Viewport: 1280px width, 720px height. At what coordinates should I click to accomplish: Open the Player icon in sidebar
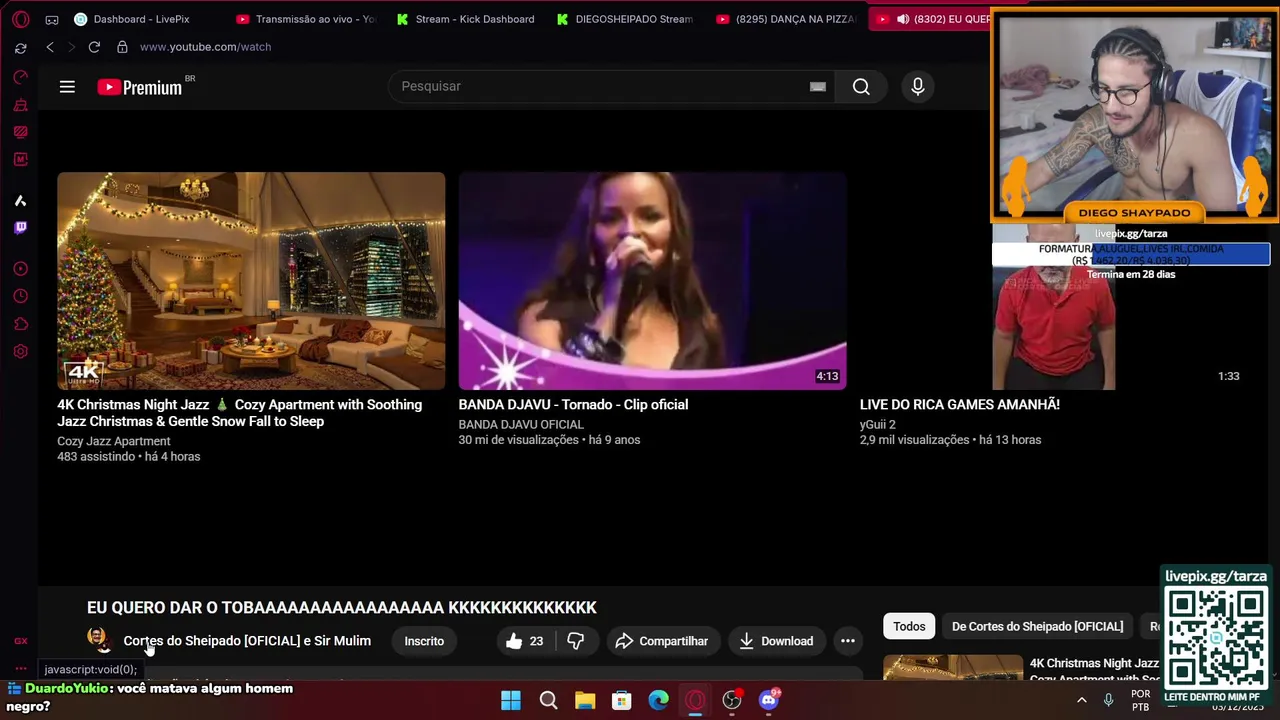pos(20,269)
